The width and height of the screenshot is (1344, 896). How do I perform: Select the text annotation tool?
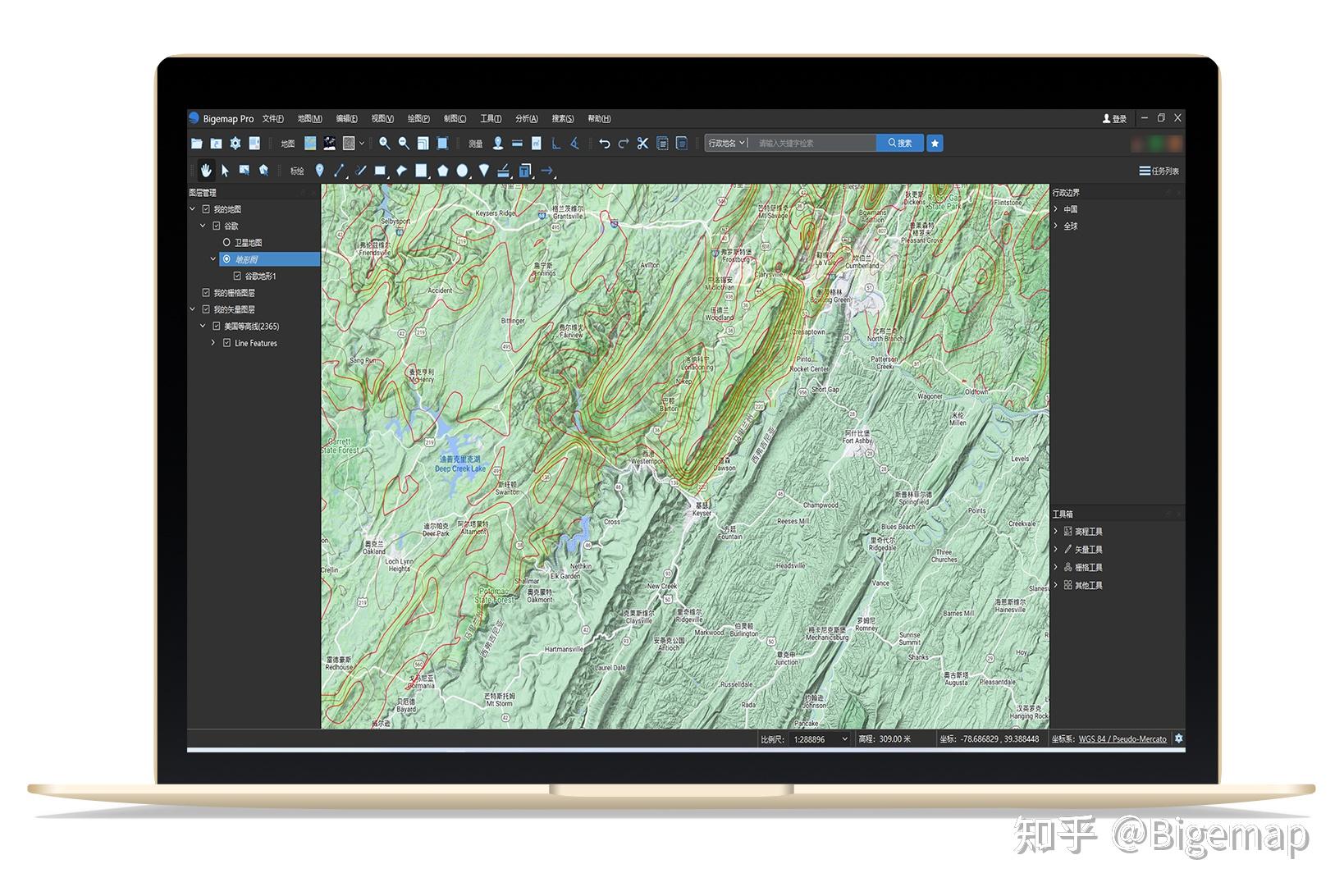(x=524, y=171)
